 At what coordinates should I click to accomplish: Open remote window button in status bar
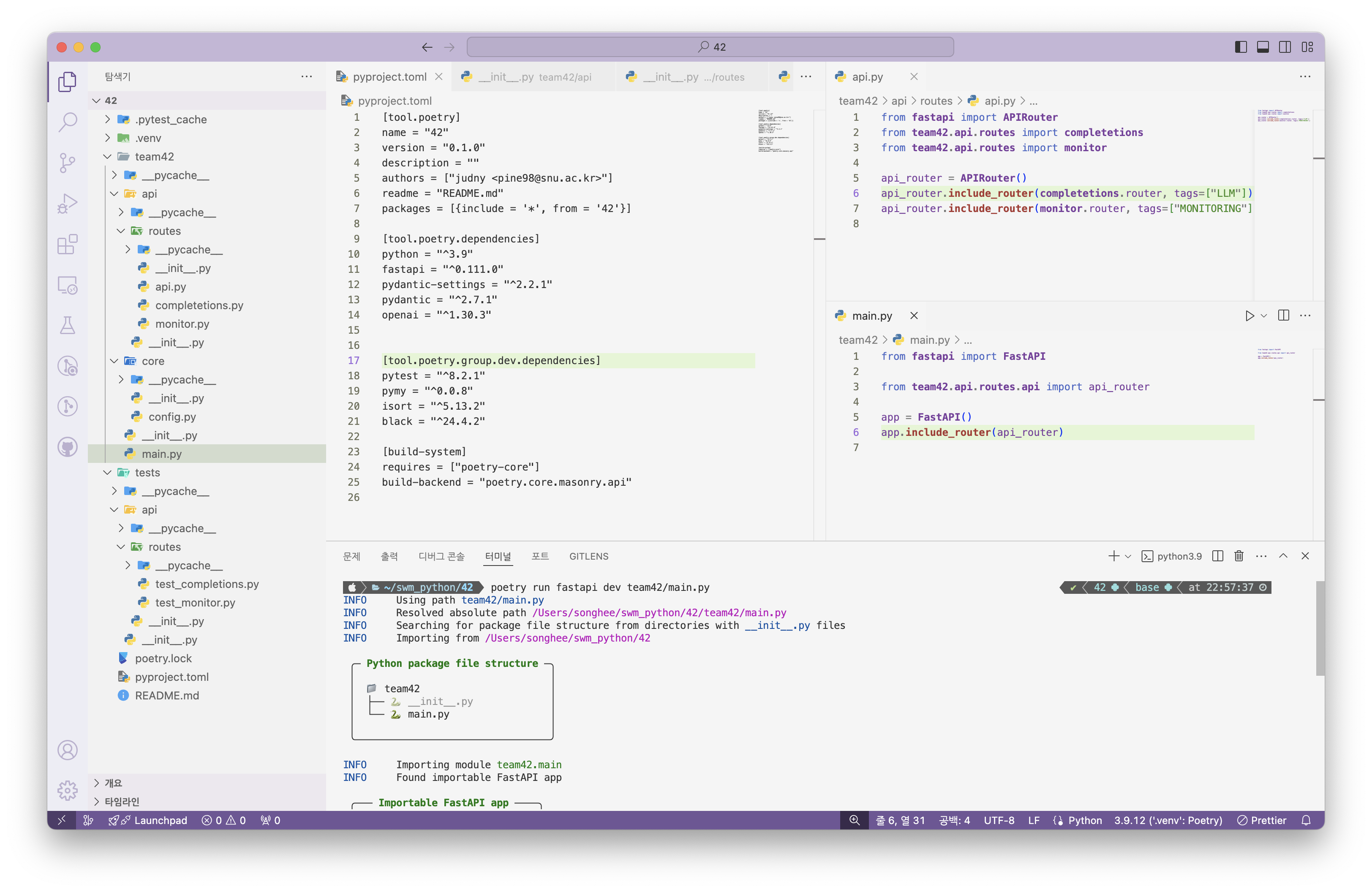62,820
